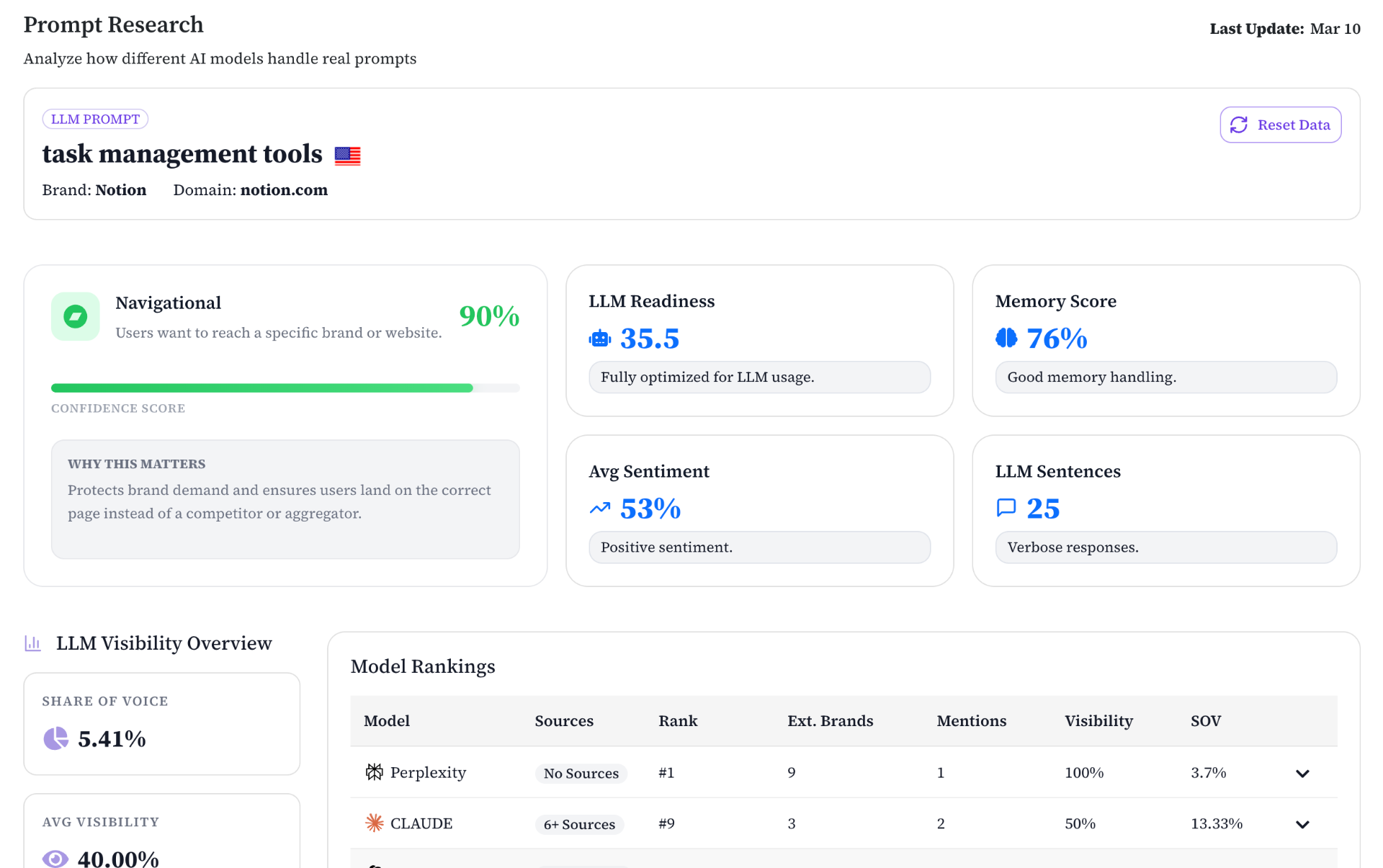Click the 35.5 LLM Readiness value
The width and height of the screenshot is (1383, 868).
650,339
